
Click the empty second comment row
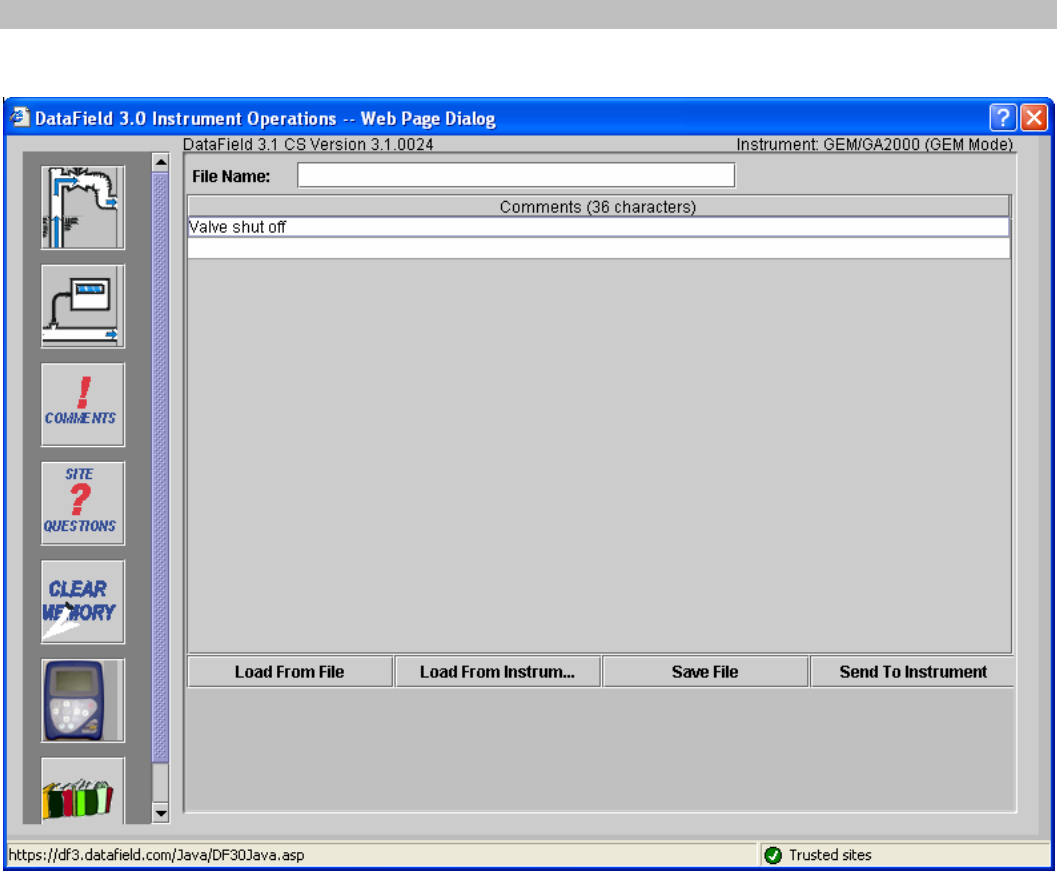pos(599,248)
